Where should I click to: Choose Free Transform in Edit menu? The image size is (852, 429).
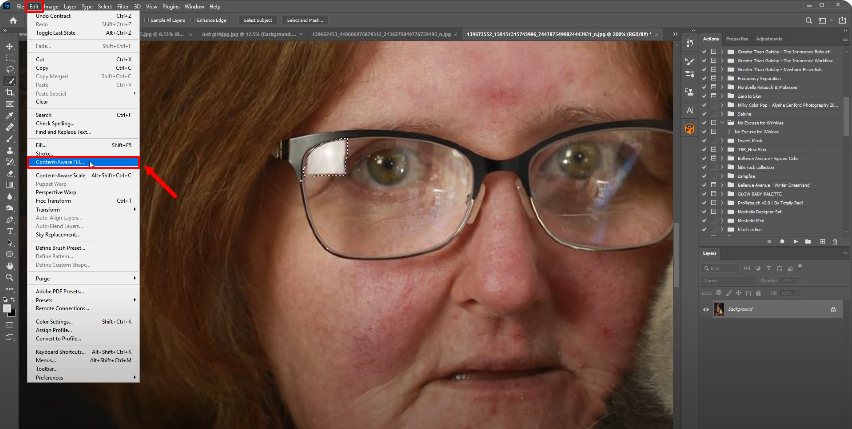tap(83, 201)
